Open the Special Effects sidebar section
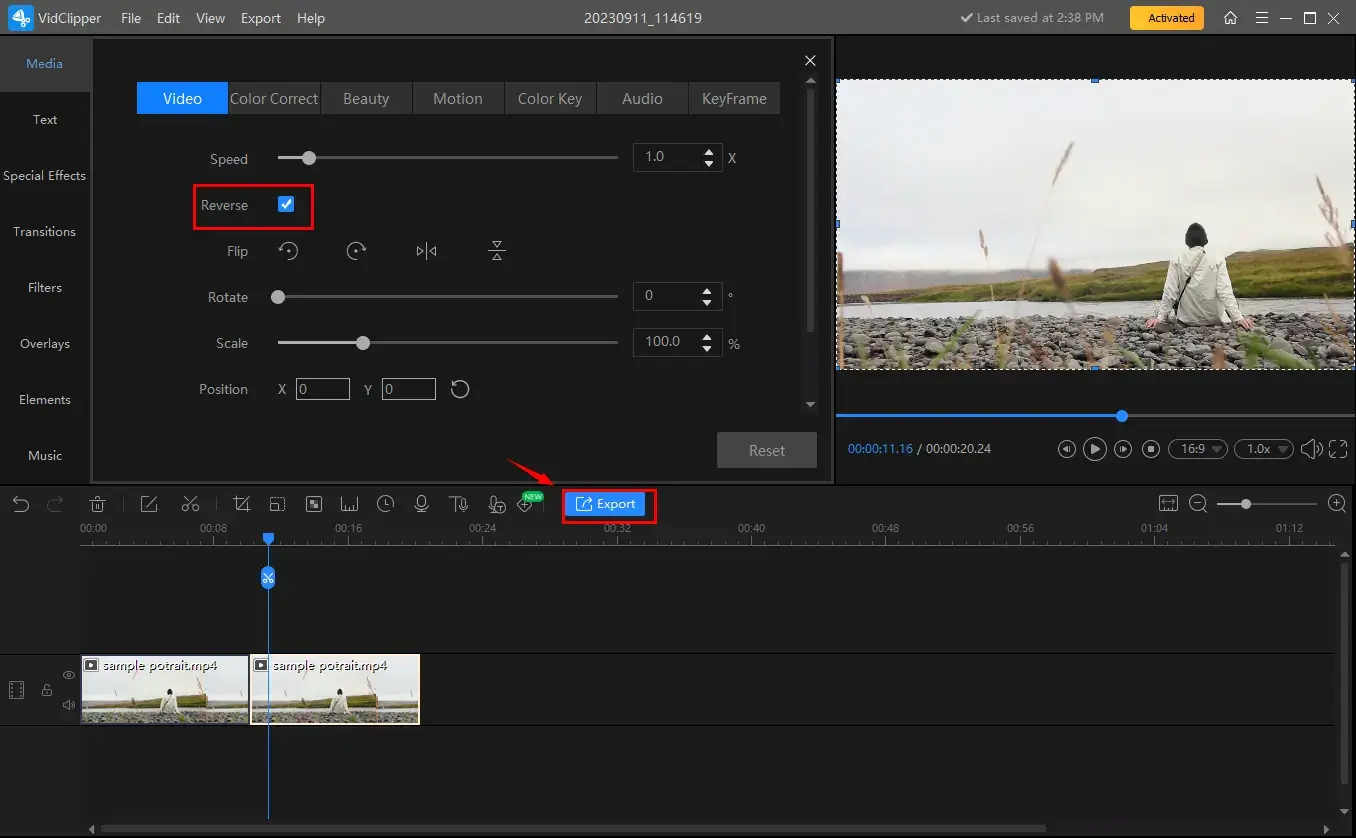 click(45, 175)
